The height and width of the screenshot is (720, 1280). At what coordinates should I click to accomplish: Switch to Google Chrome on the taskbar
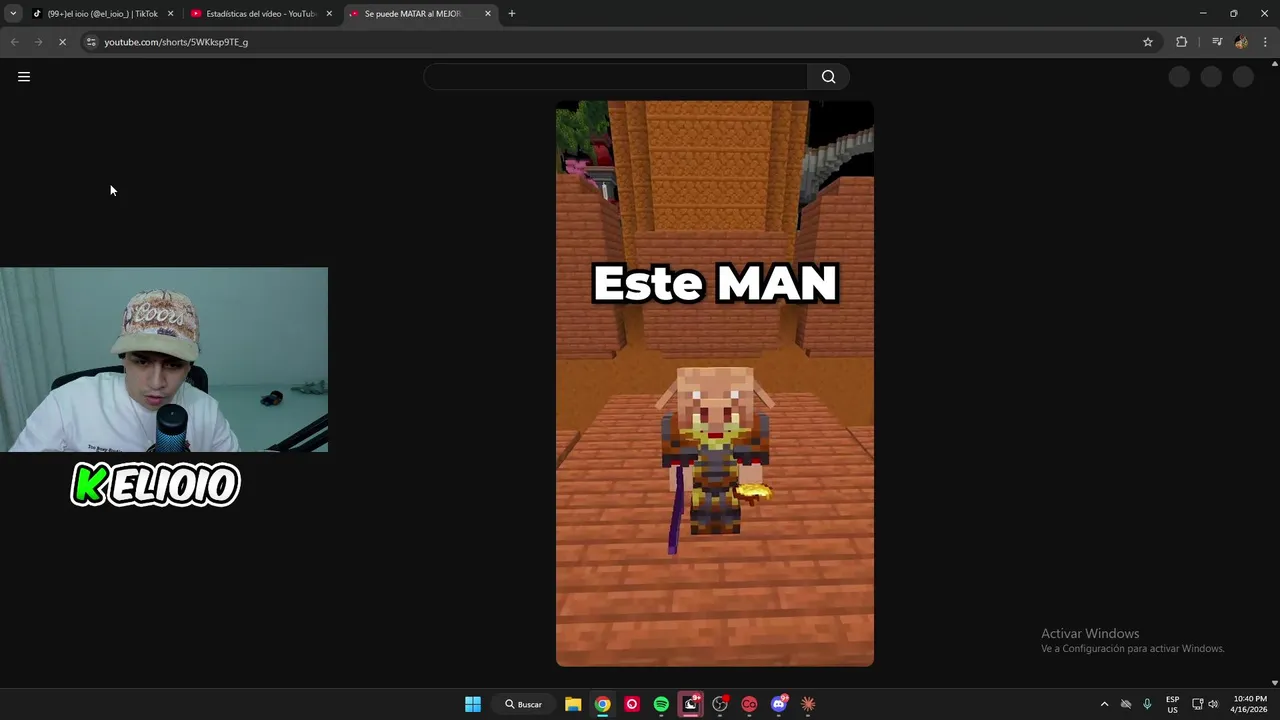(602, 704)
